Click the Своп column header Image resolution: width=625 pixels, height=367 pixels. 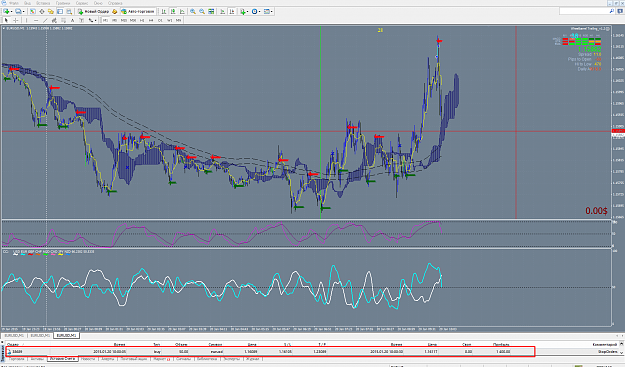pos(466,344)
